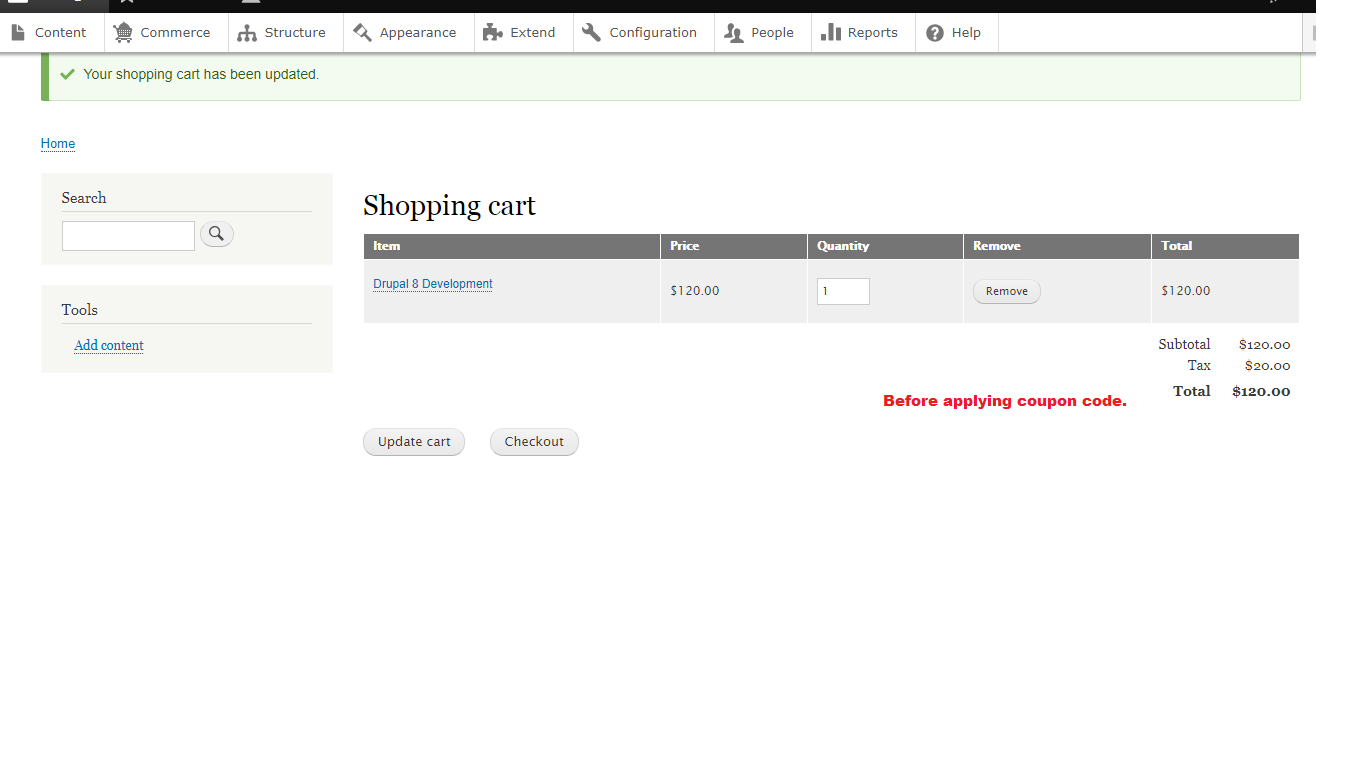Click inside the Quantity input field

[843, 291]
